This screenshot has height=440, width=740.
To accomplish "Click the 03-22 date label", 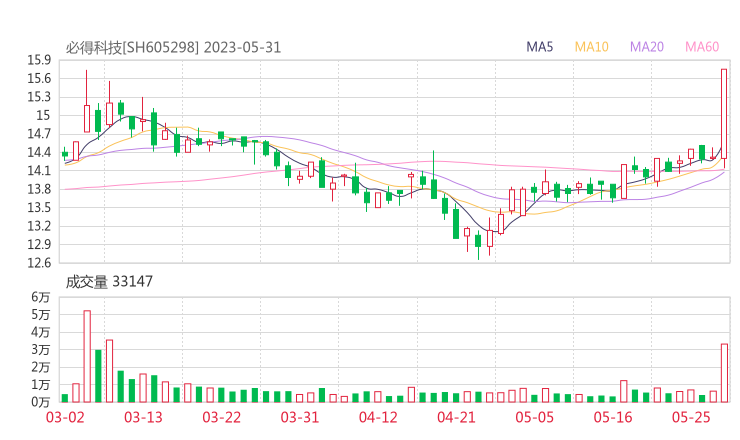I will pyautogui.click(x=221, y=417).
